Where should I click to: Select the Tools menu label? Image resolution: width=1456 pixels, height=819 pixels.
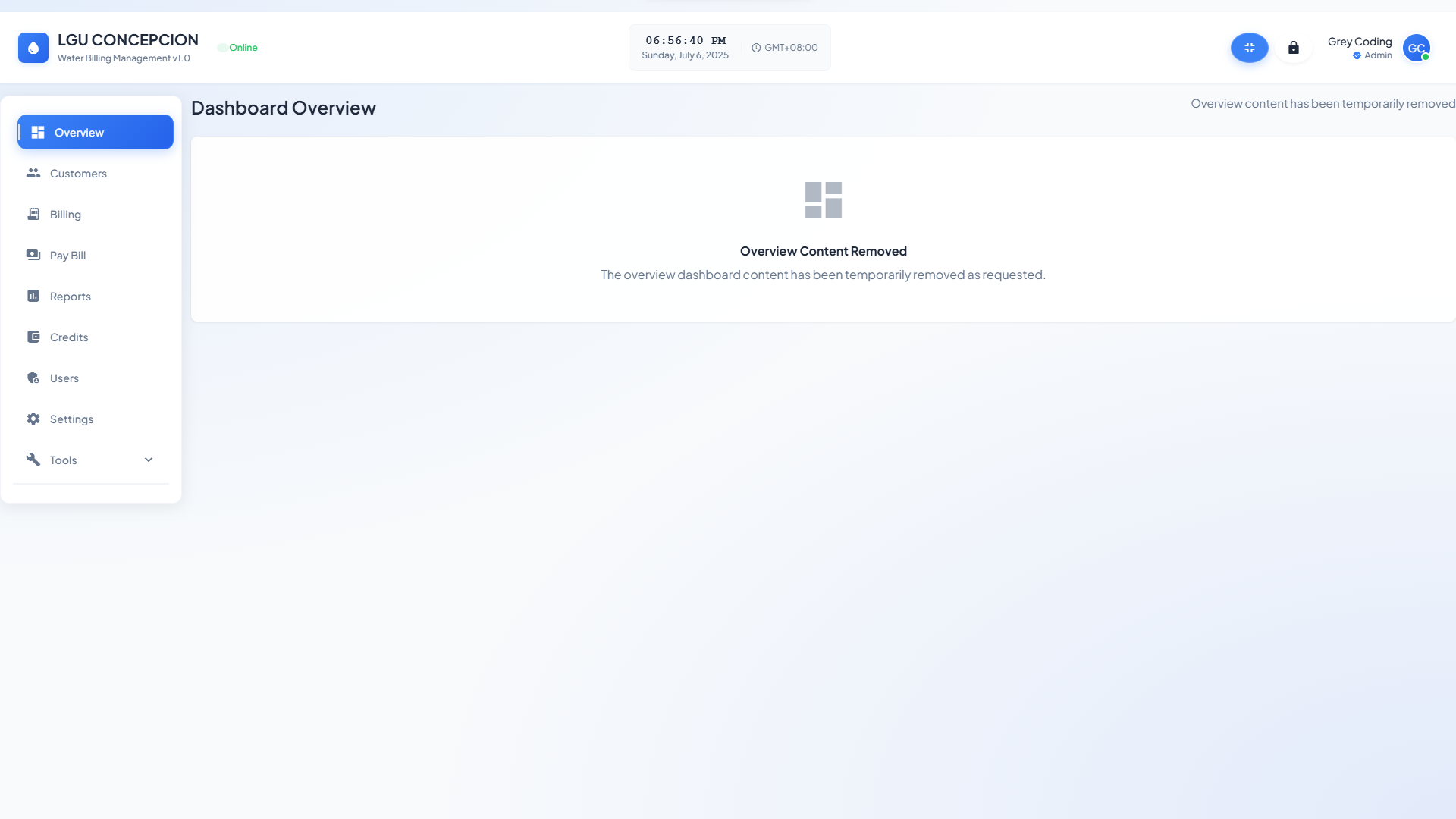coord(64,460)
